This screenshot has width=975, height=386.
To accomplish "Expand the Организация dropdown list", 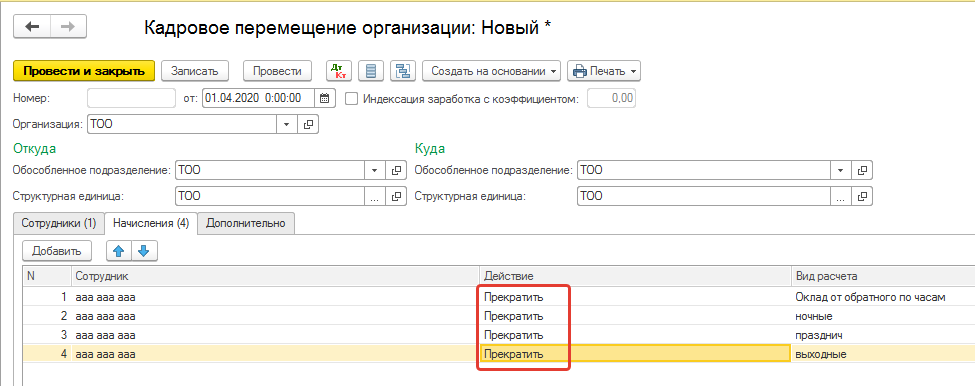I will click(x=286, y=124).
